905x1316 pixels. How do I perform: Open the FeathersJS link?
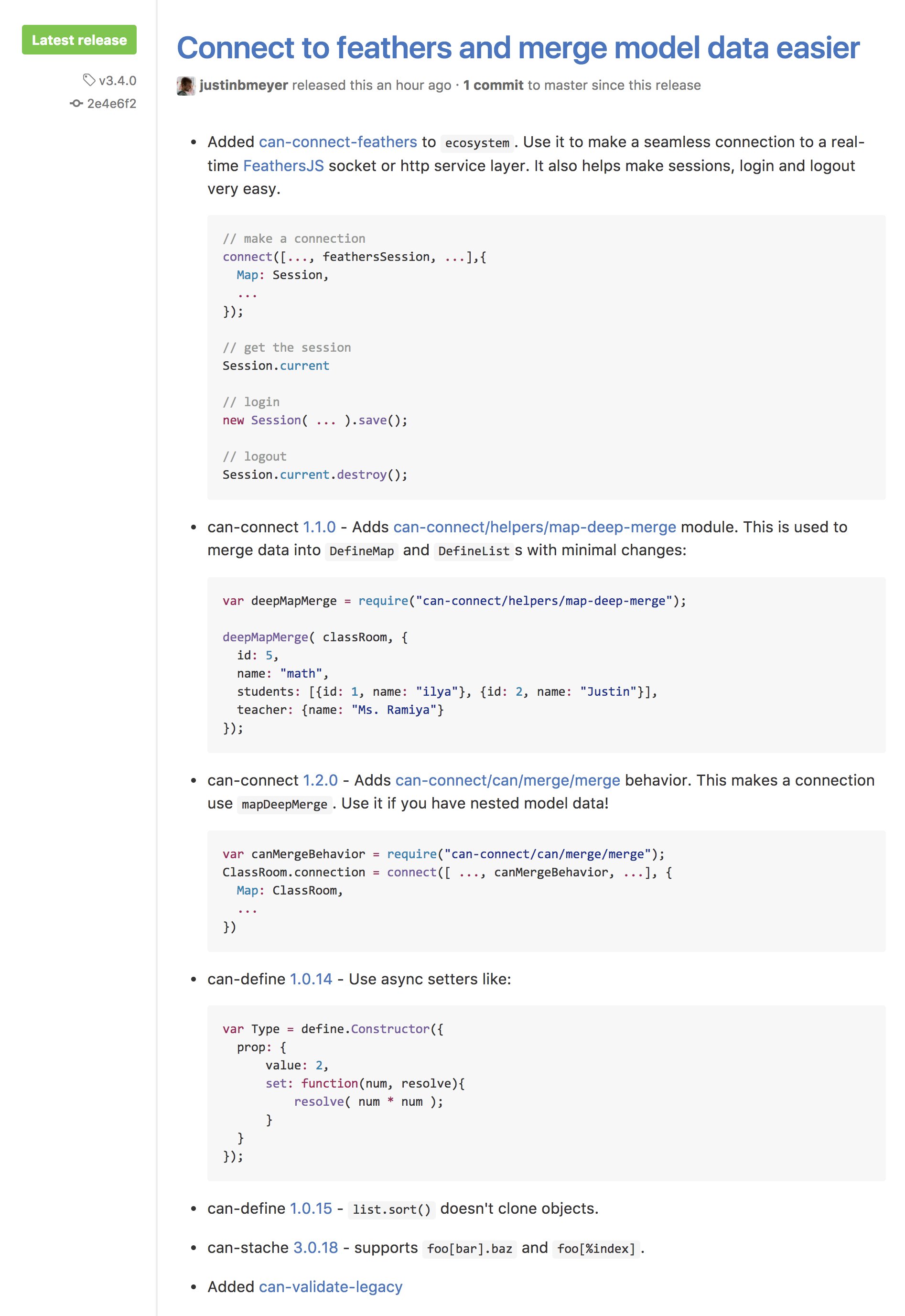pos(283,165)
